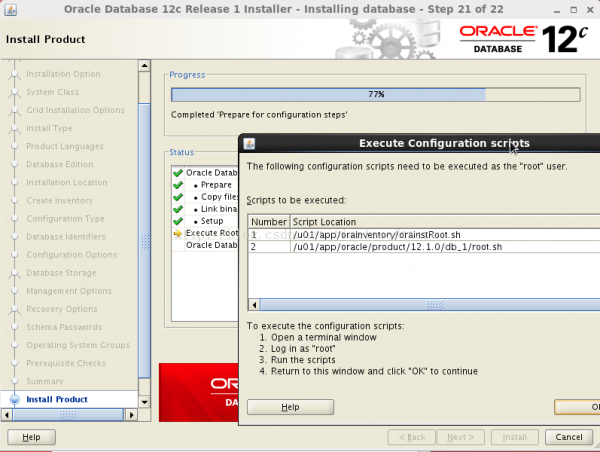Select Database Storage step in sidebar

(61, 273)
